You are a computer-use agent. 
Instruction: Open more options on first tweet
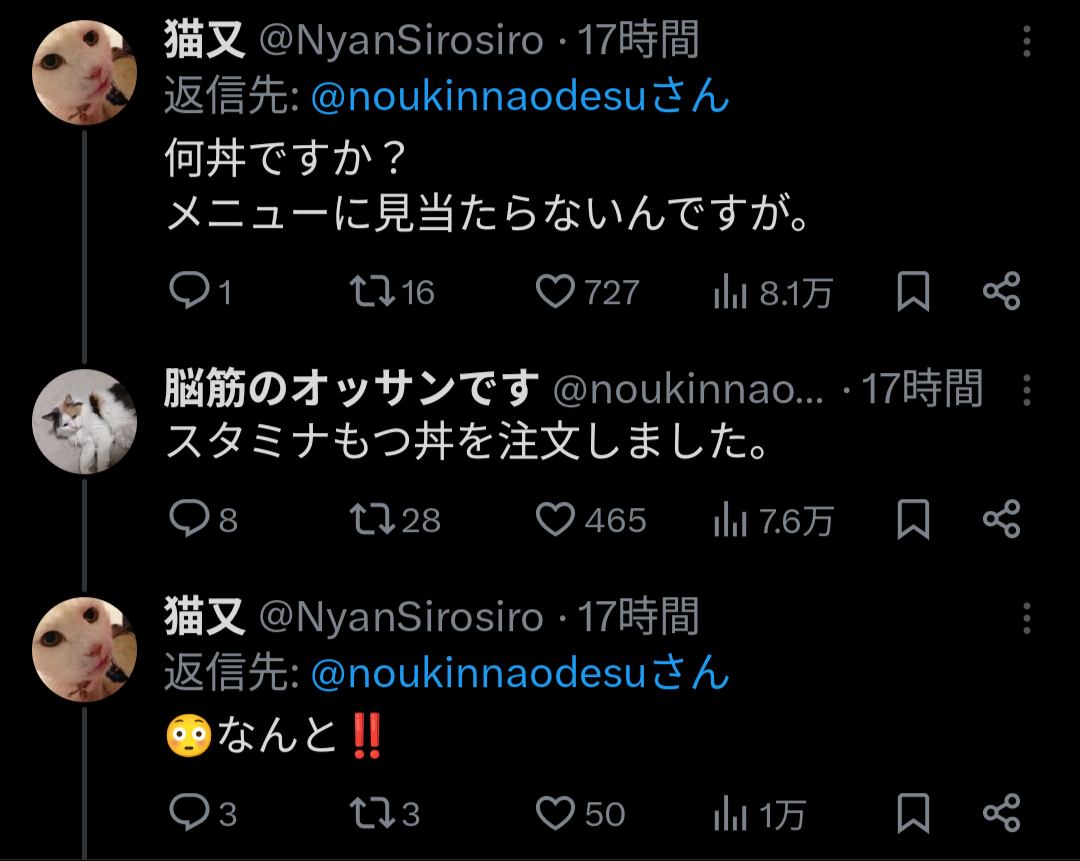pyautogui.click(x=1027, y=42)
